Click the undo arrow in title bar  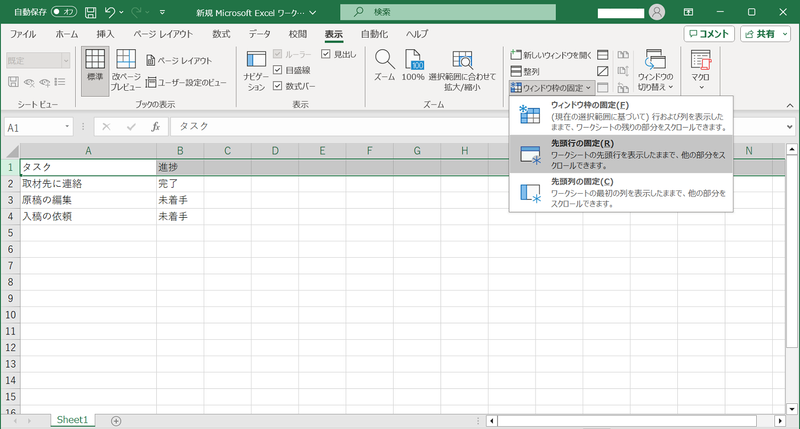(110, 12)
